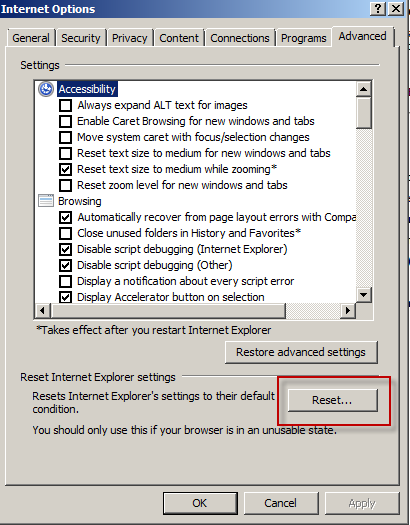Check Close unused folders in History and Favorites
Image resolution: width=410 pixels, height=525 pixels.
65,233
